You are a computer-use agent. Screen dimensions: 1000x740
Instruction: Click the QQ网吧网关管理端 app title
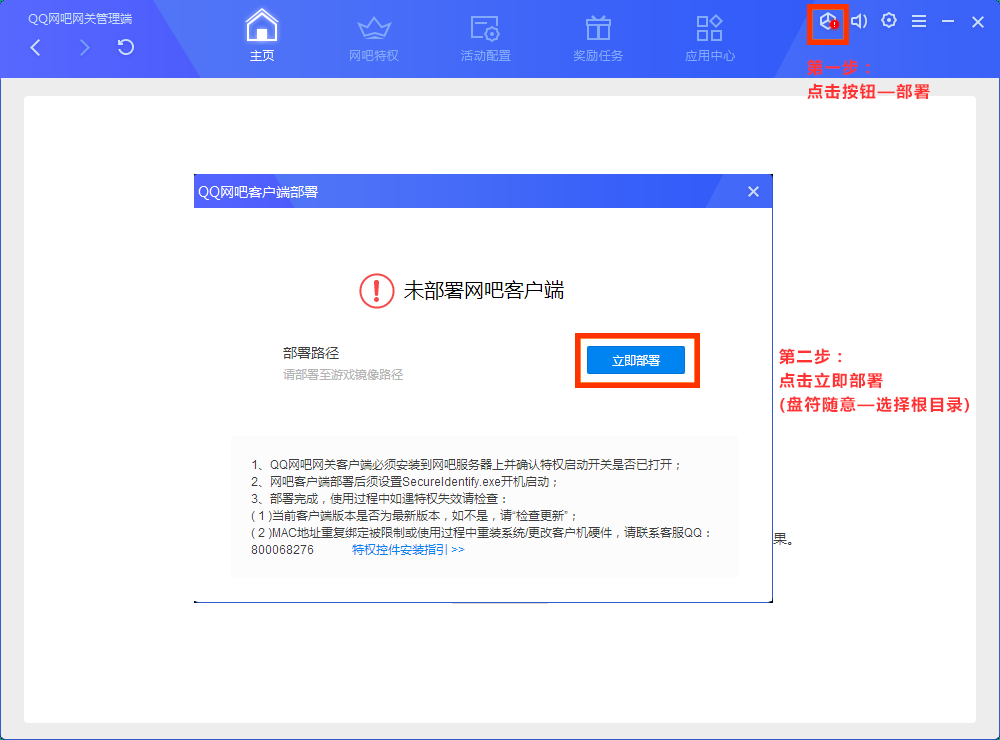(x=80, y=19)
